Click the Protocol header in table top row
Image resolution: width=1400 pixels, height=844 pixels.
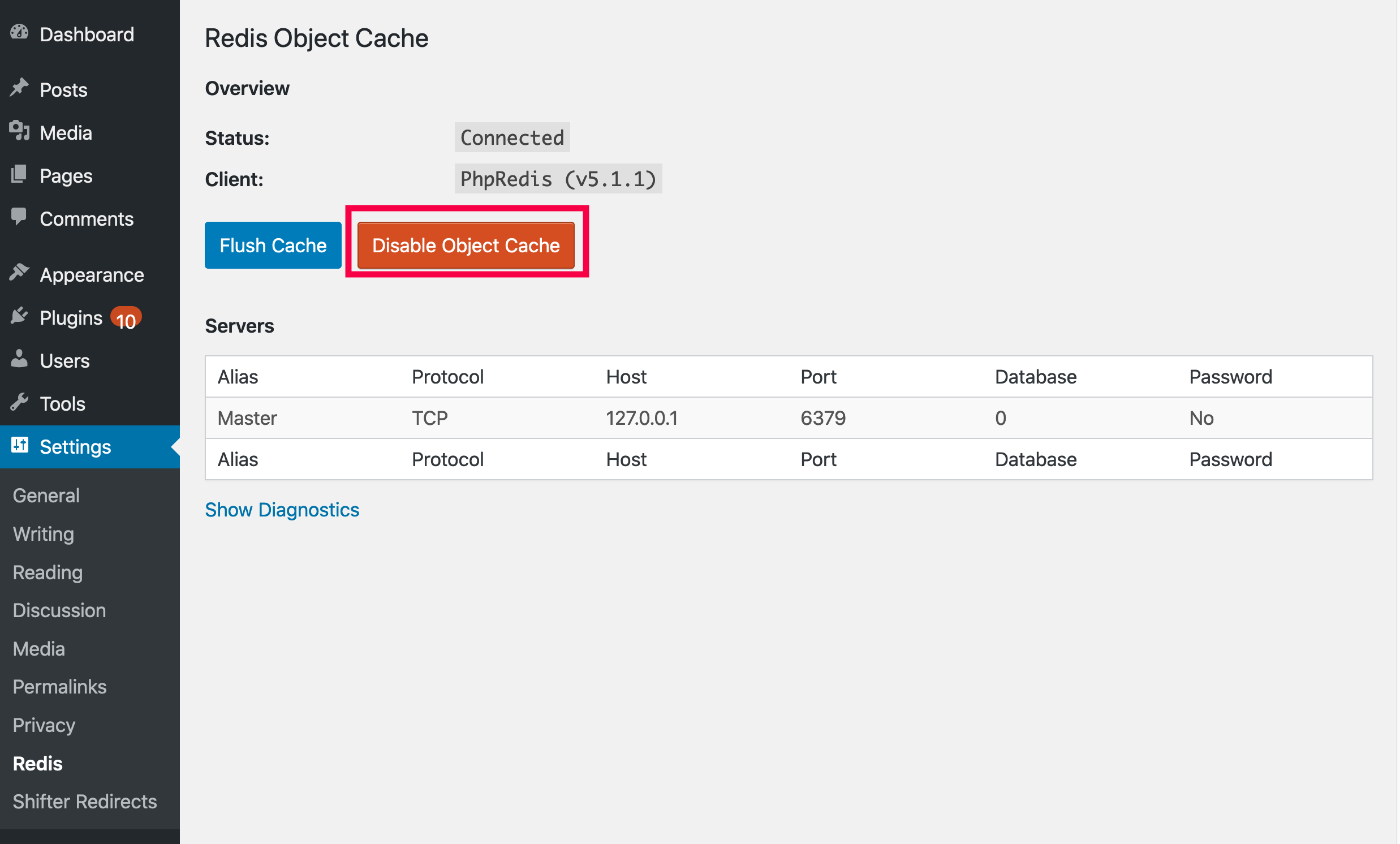tap(448, 377)
